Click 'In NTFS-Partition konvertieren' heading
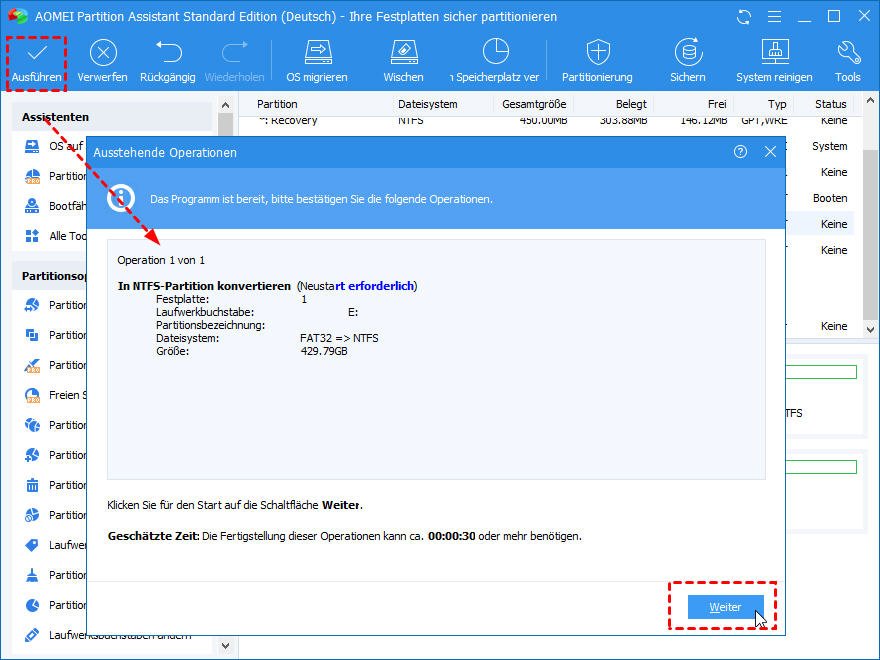880x660 pixels. (x=204, y=286)
